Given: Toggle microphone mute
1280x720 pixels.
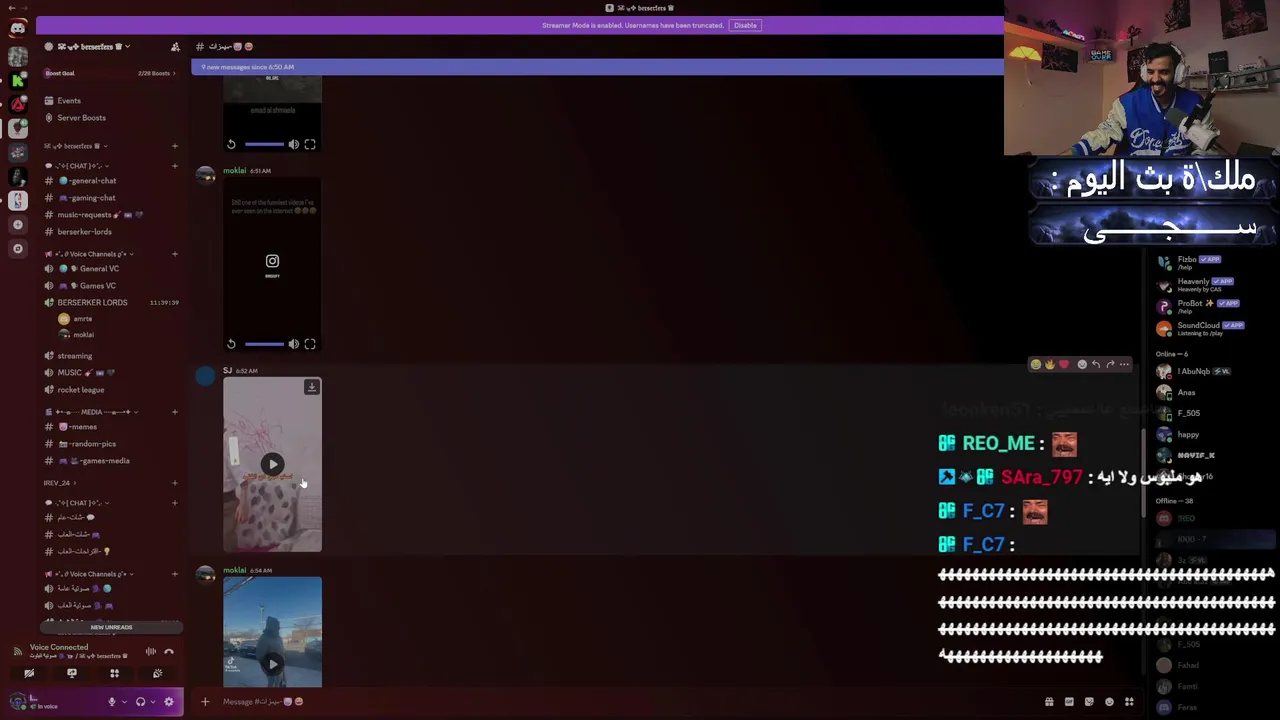Looking at the screenshot, I should (112, 702).
